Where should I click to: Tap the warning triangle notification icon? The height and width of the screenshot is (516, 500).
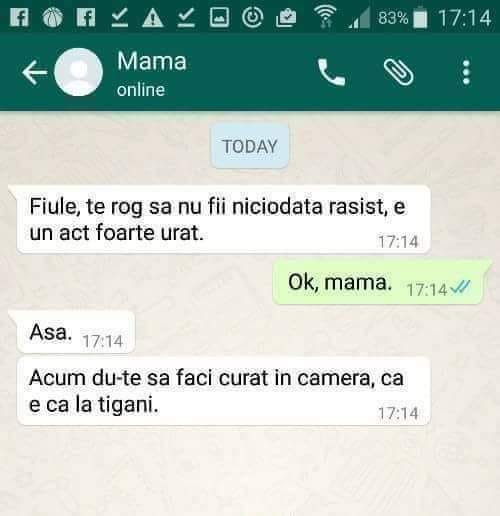point(152,18)
